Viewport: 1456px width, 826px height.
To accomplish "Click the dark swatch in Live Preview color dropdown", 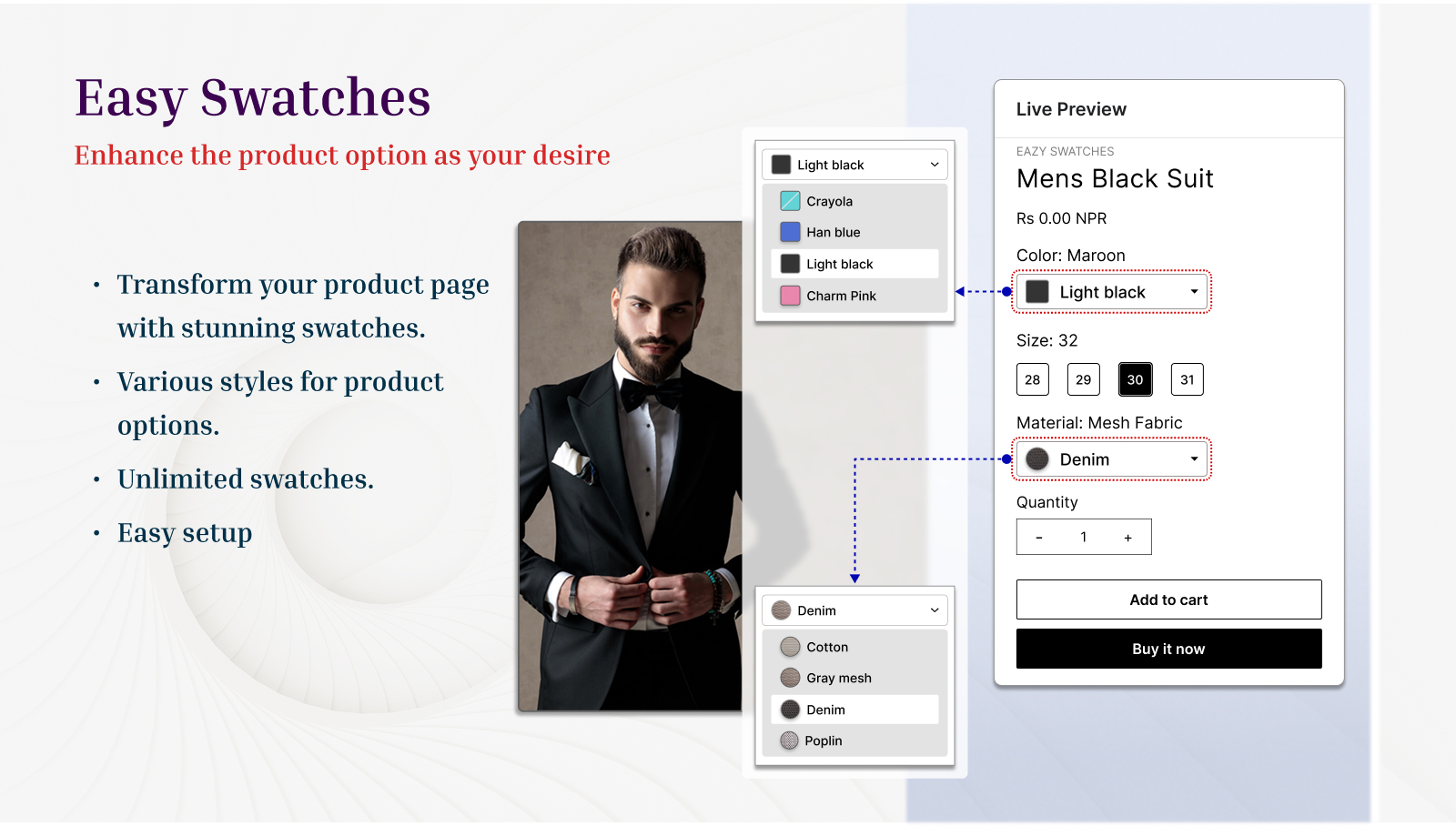I will [1037, 292].
